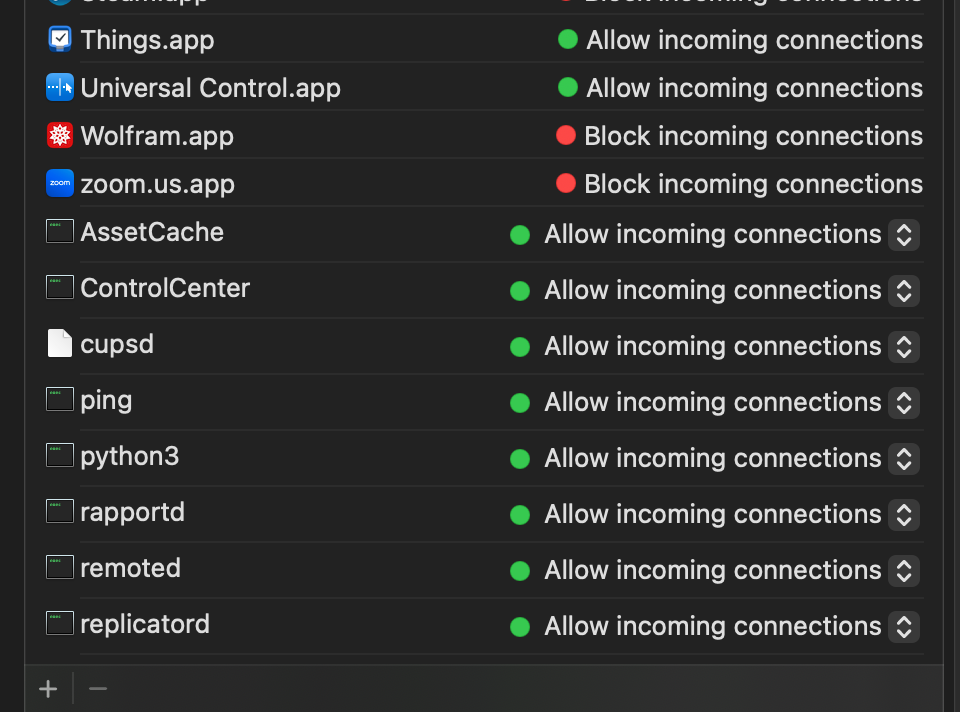Click the AssetCache terminal icon

[x=60, y=232]
